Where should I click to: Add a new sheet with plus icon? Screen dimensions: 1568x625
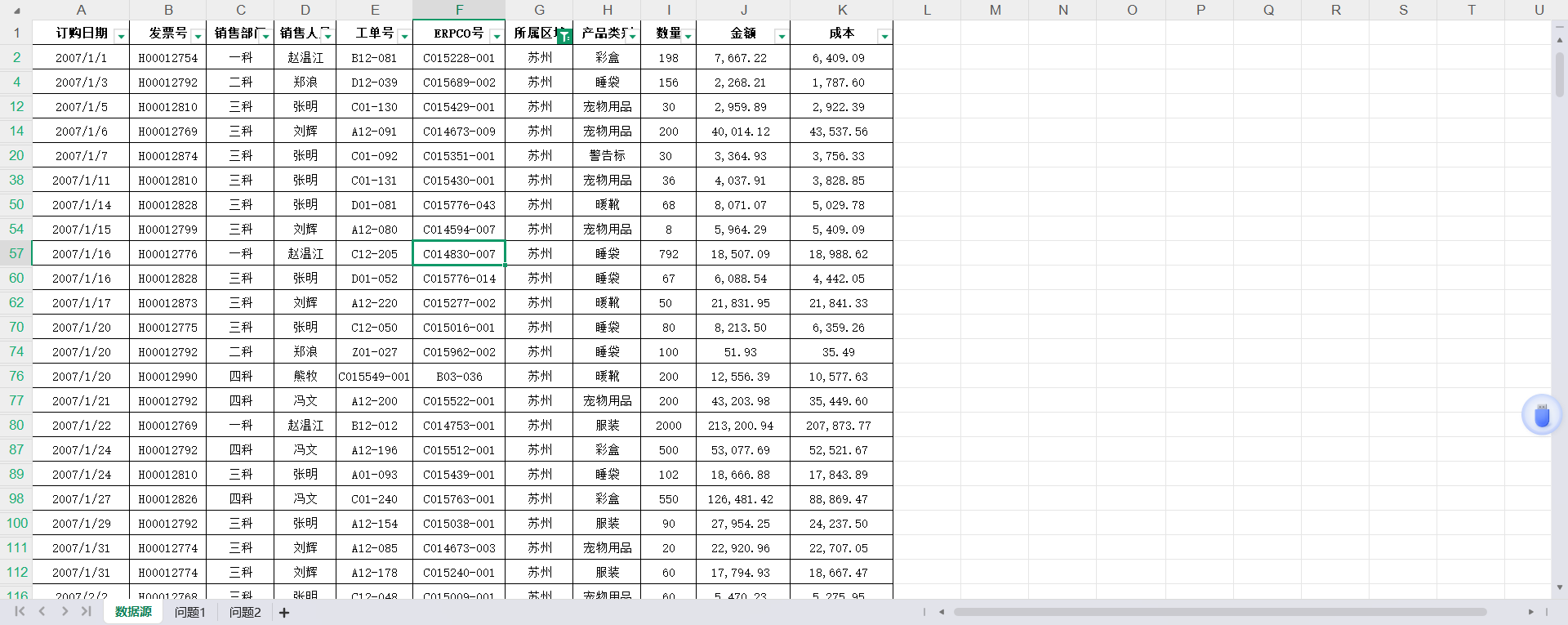(284, 612)
